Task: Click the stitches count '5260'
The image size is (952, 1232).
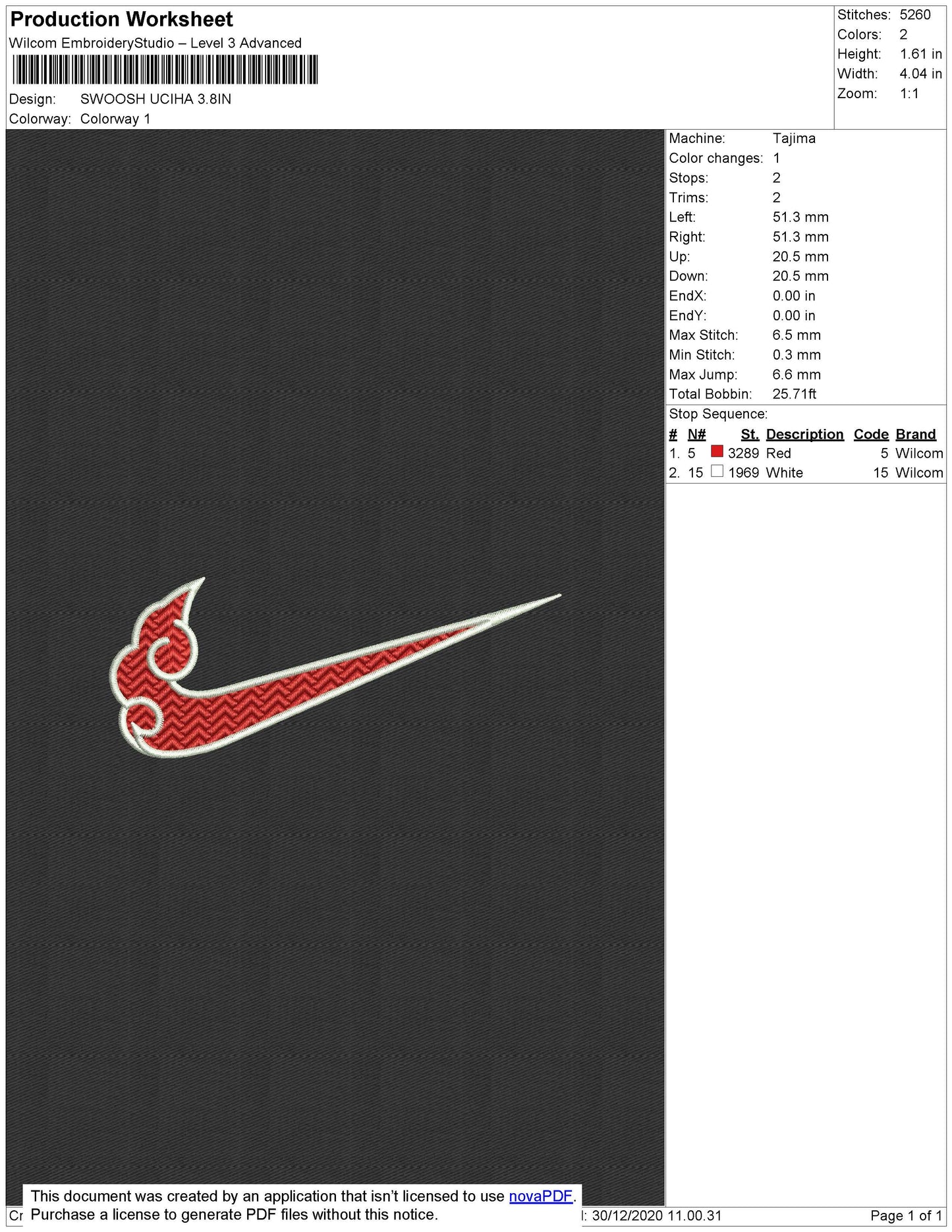Action: (x=915, y=14)
